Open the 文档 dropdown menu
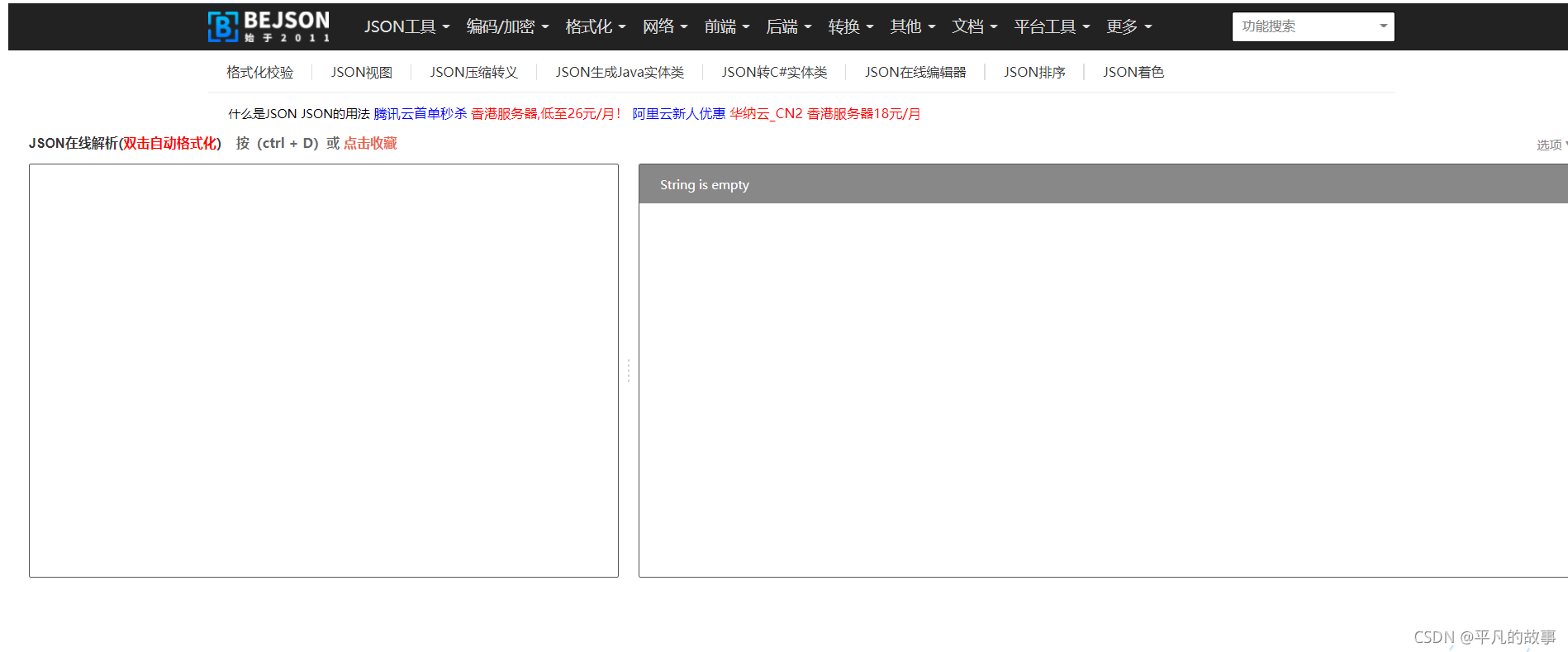1568x652 pixels. 975,26
